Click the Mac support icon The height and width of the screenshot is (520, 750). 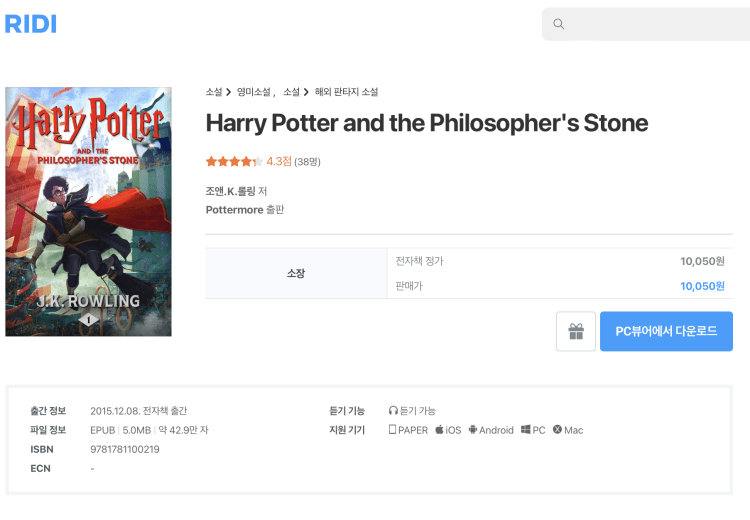[557, 430]
